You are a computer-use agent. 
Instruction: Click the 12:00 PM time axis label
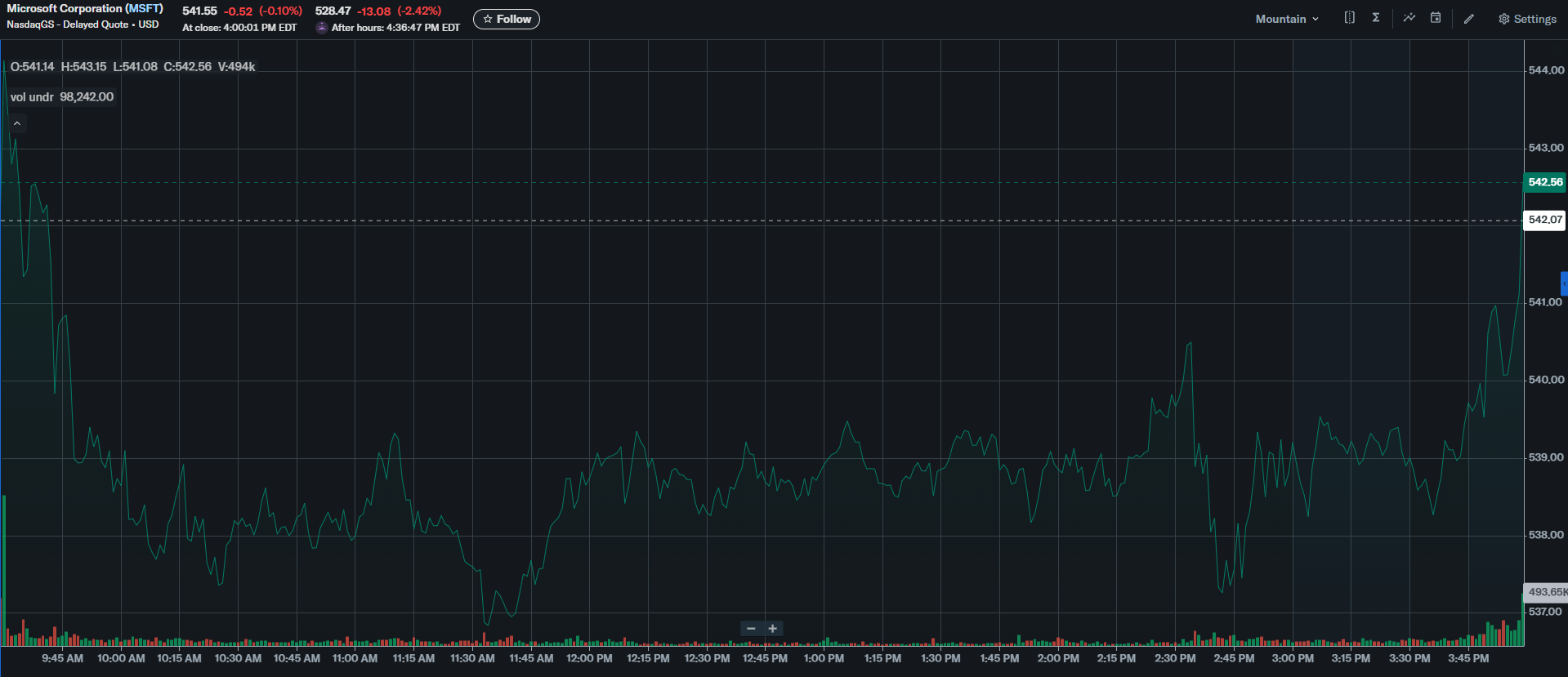point(589,658)
